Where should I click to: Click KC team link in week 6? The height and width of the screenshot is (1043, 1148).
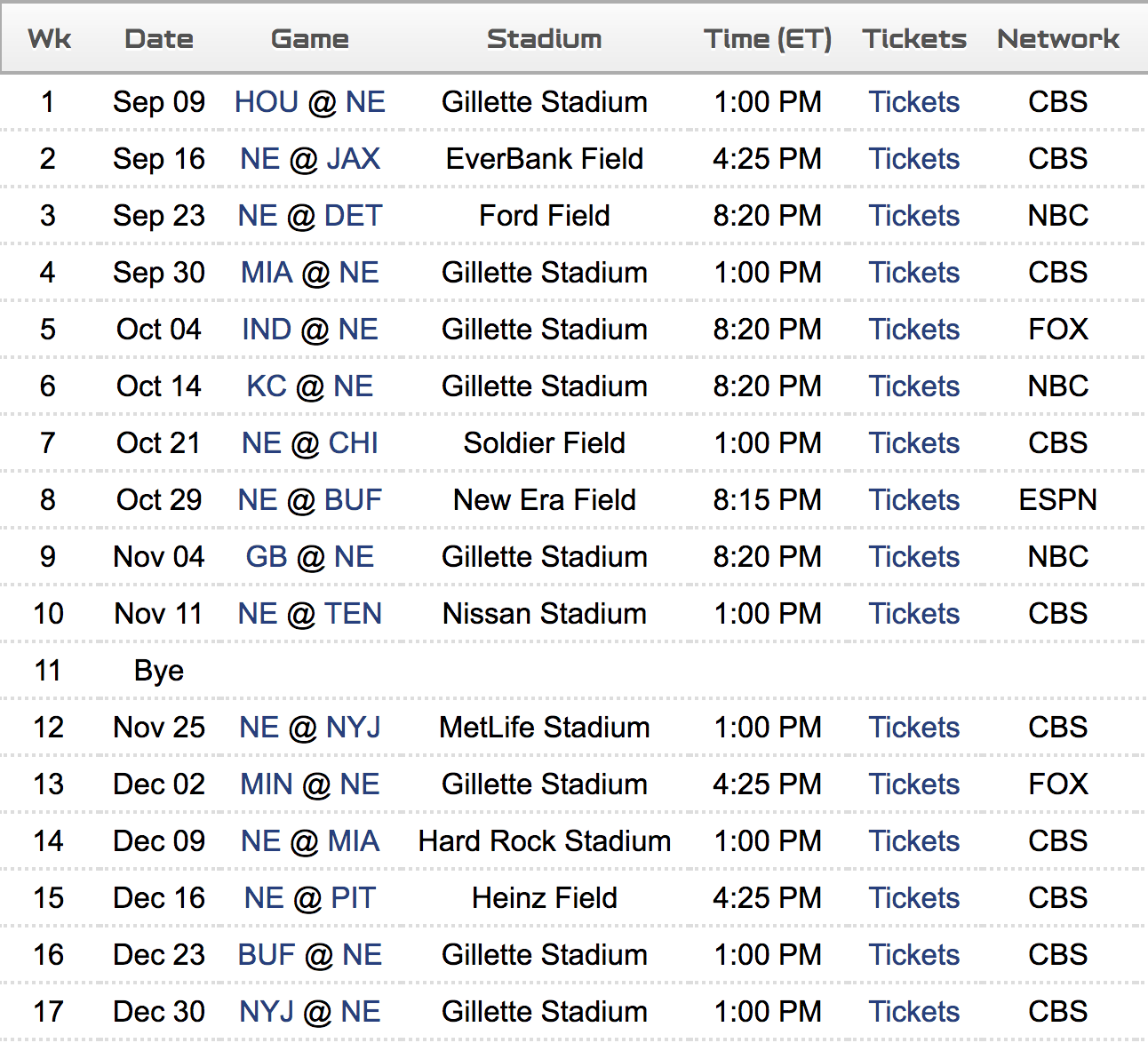click(x=266, y=386)
